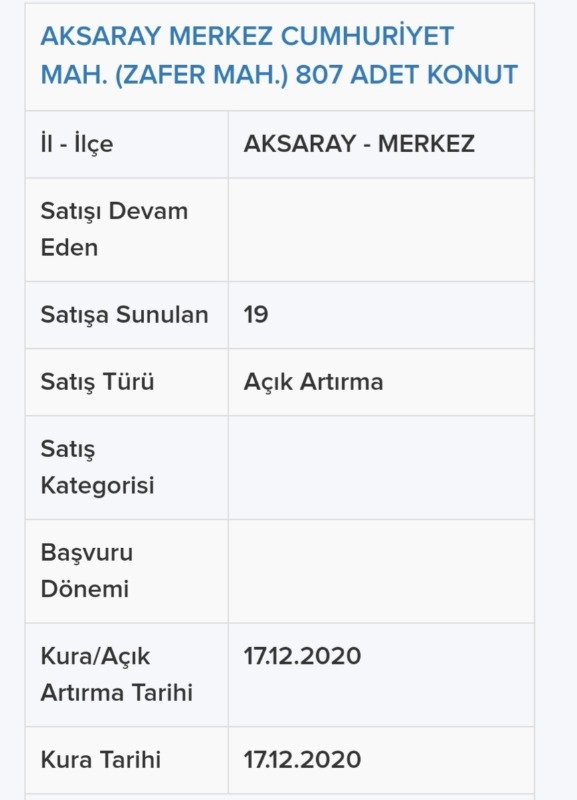Click the empty Başvuru Dönemi value cell
The width and height of the screenshot is (577, 800).
(381, 571)
